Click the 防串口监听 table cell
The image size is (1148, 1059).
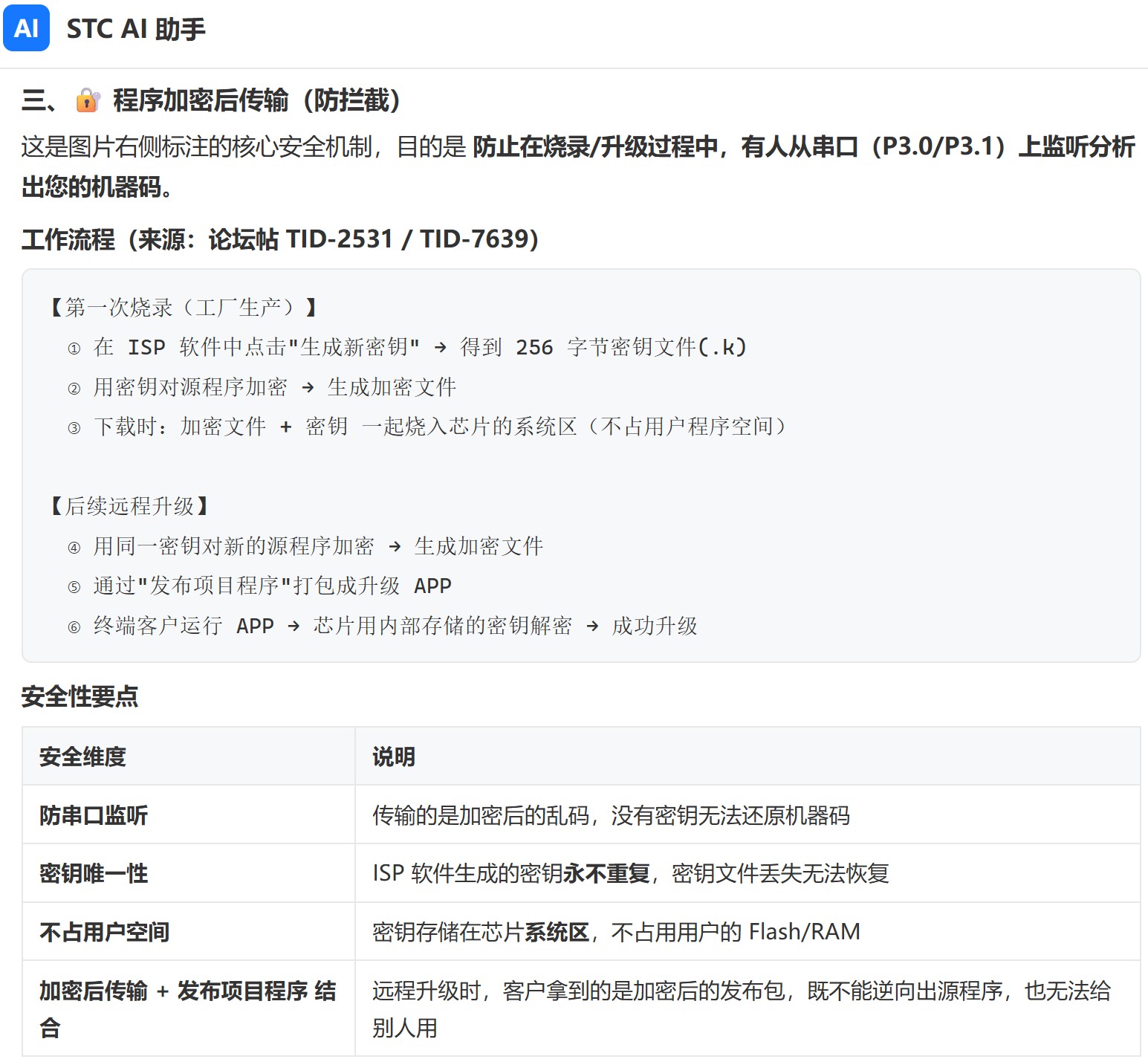point(189,815)
